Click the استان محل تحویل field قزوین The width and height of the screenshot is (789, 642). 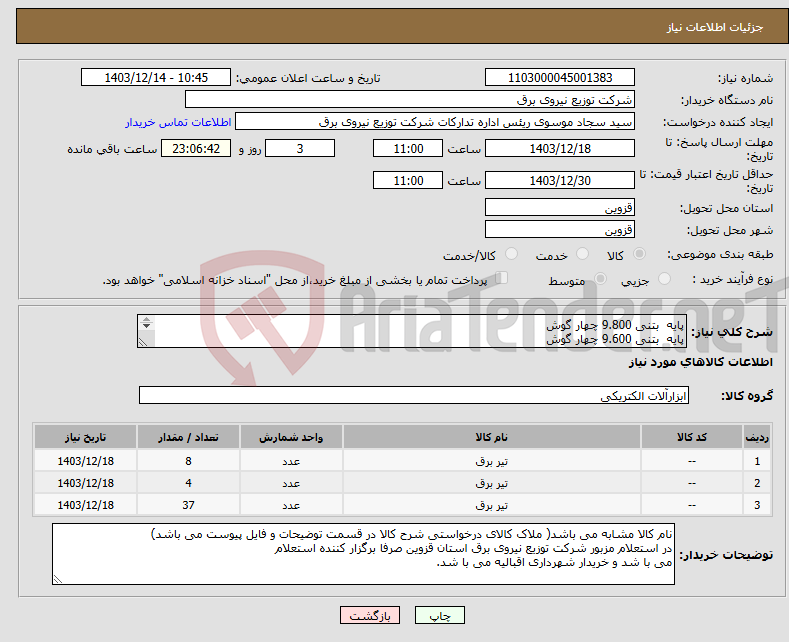(x=560, y=207)
